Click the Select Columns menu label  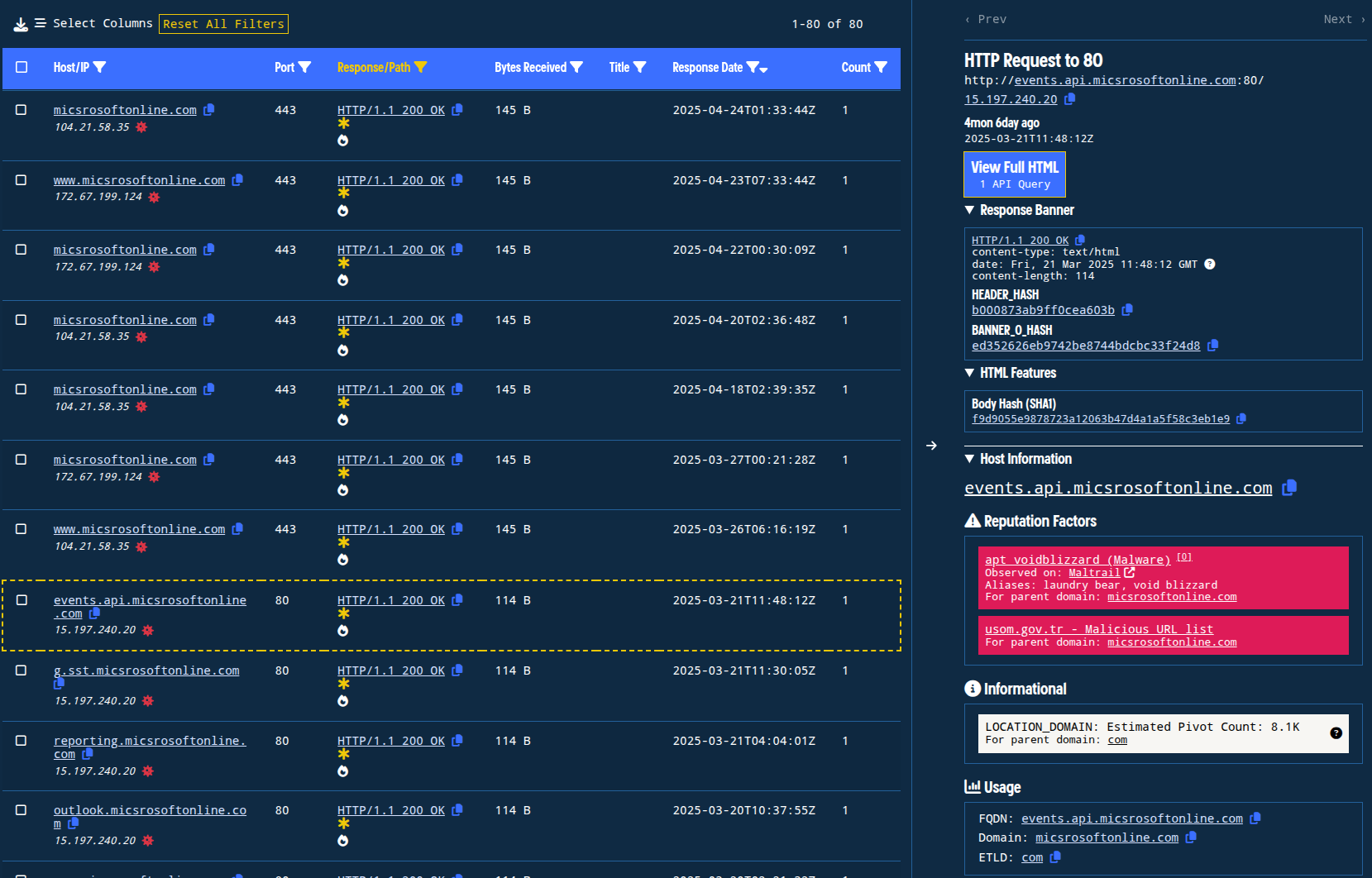pyautogui.click(x=103, y=24)
